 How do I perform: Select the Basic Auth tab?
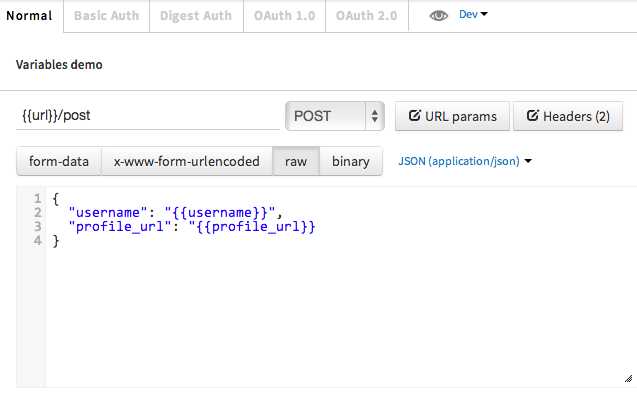coord(106,16)
